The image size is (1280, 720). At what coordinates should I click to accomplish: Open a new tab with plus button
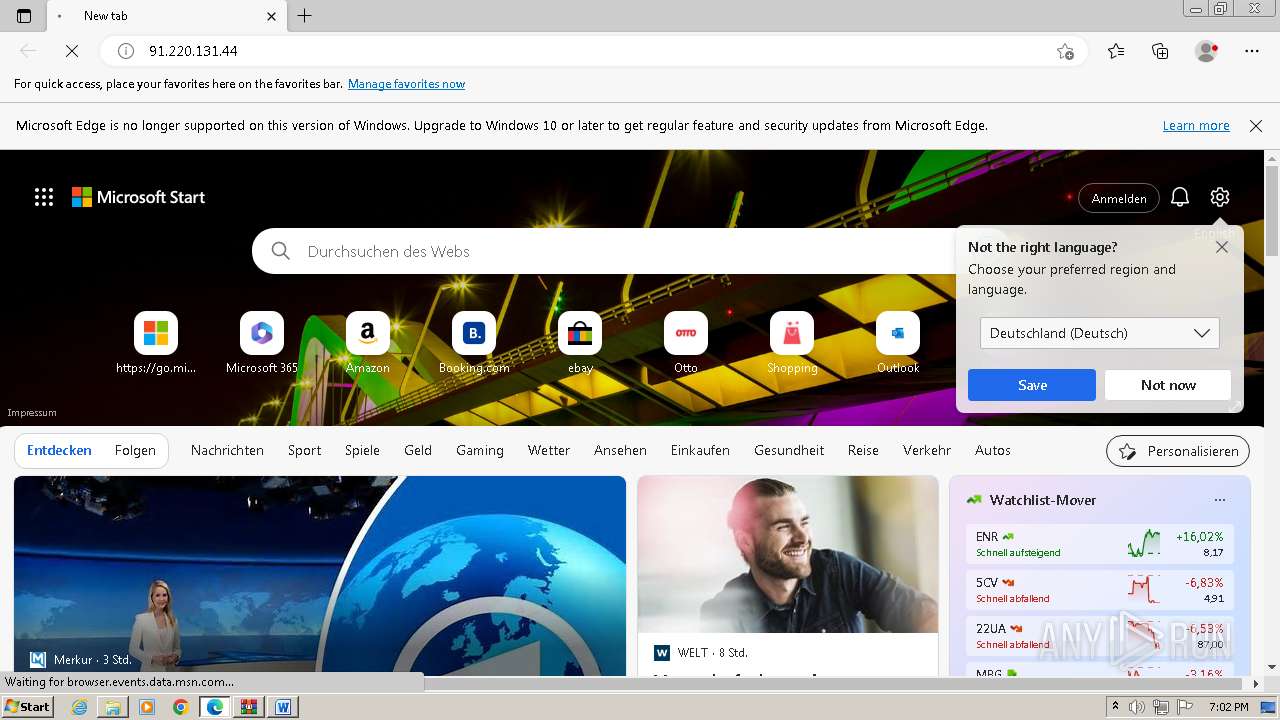point(305,16)
